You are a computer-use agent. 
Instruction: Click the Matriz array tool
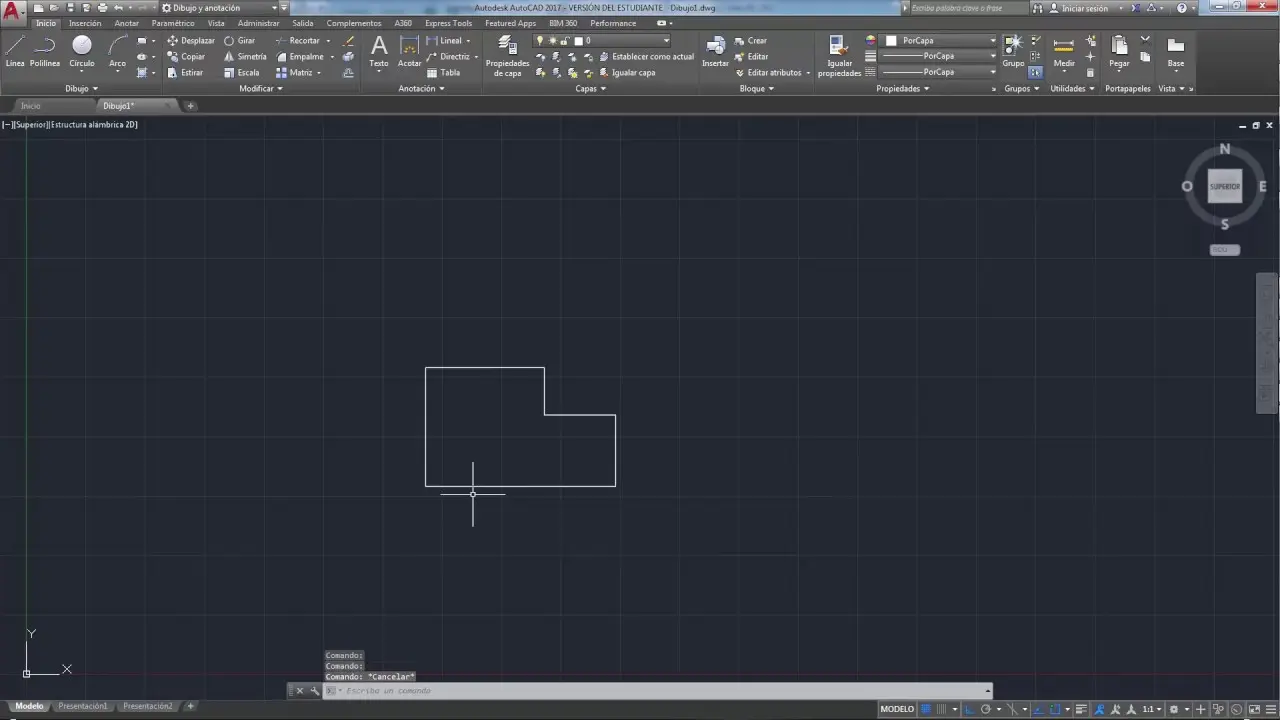coord(295,73)
